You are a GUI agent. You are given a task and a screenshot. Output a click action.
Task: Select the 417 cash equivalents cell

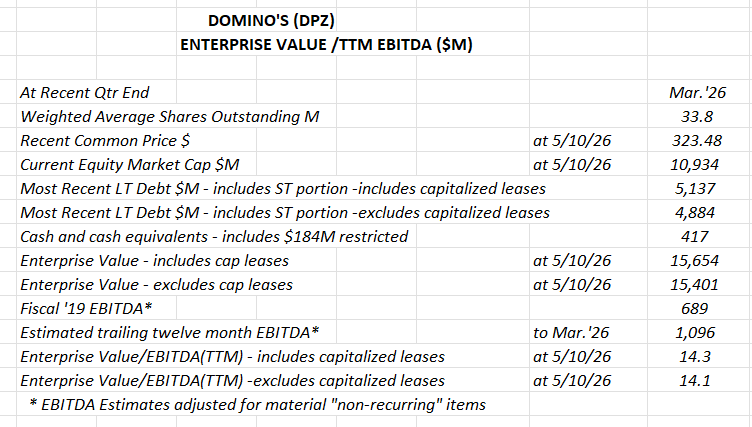(x=694, y=237)
